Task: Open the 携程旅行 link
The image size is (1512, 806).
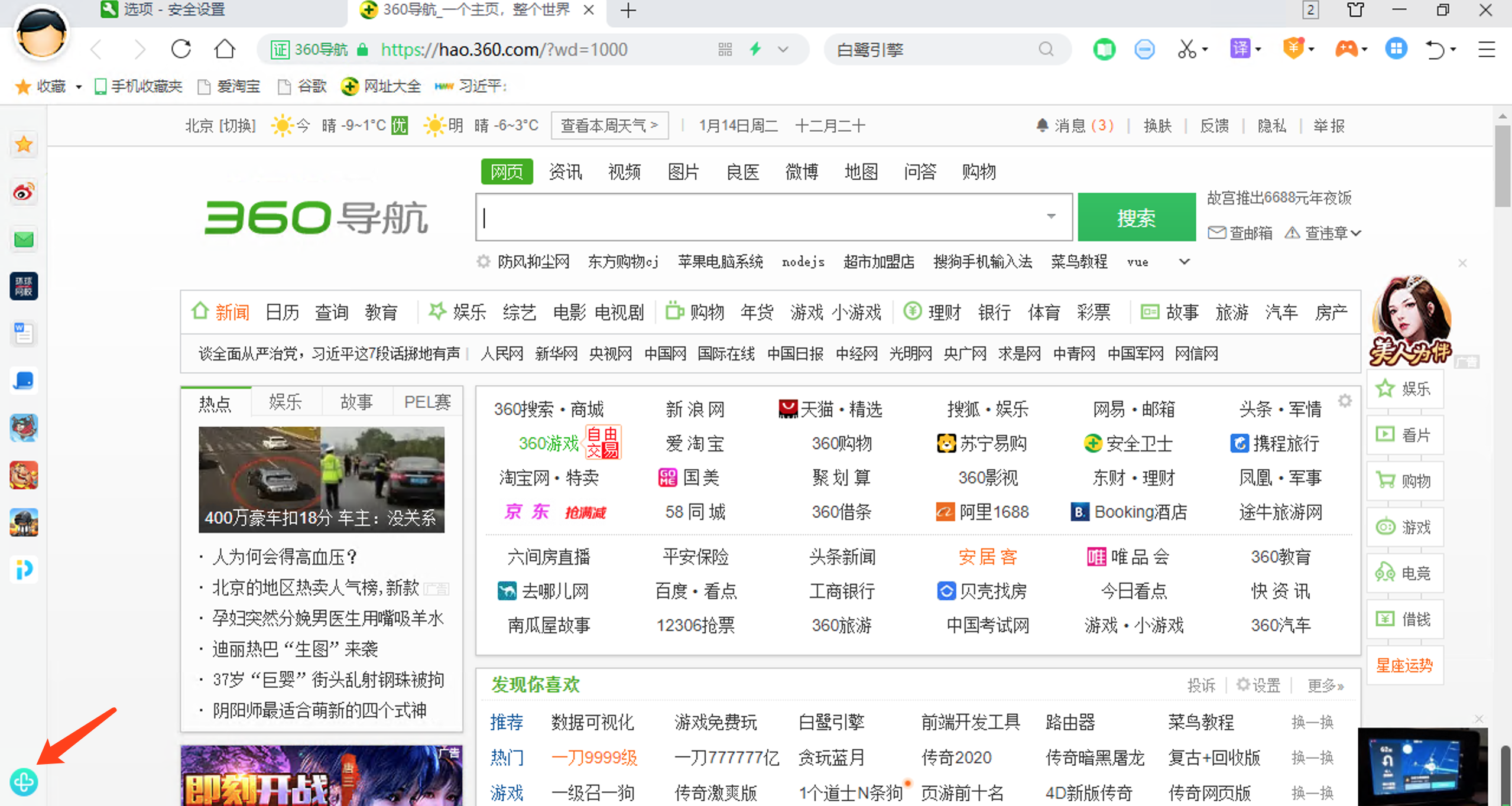Action: point(1274,443)
